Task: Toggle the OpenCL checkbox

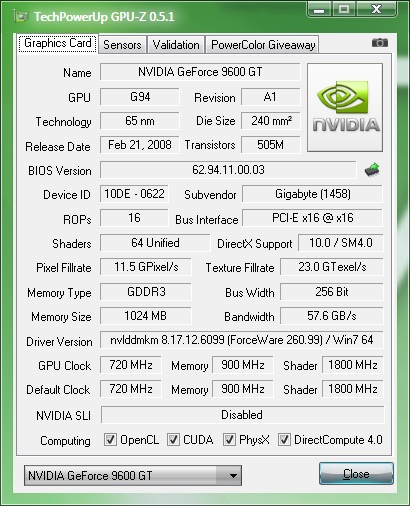Action: pyautogui.click(x=110, y=440)
